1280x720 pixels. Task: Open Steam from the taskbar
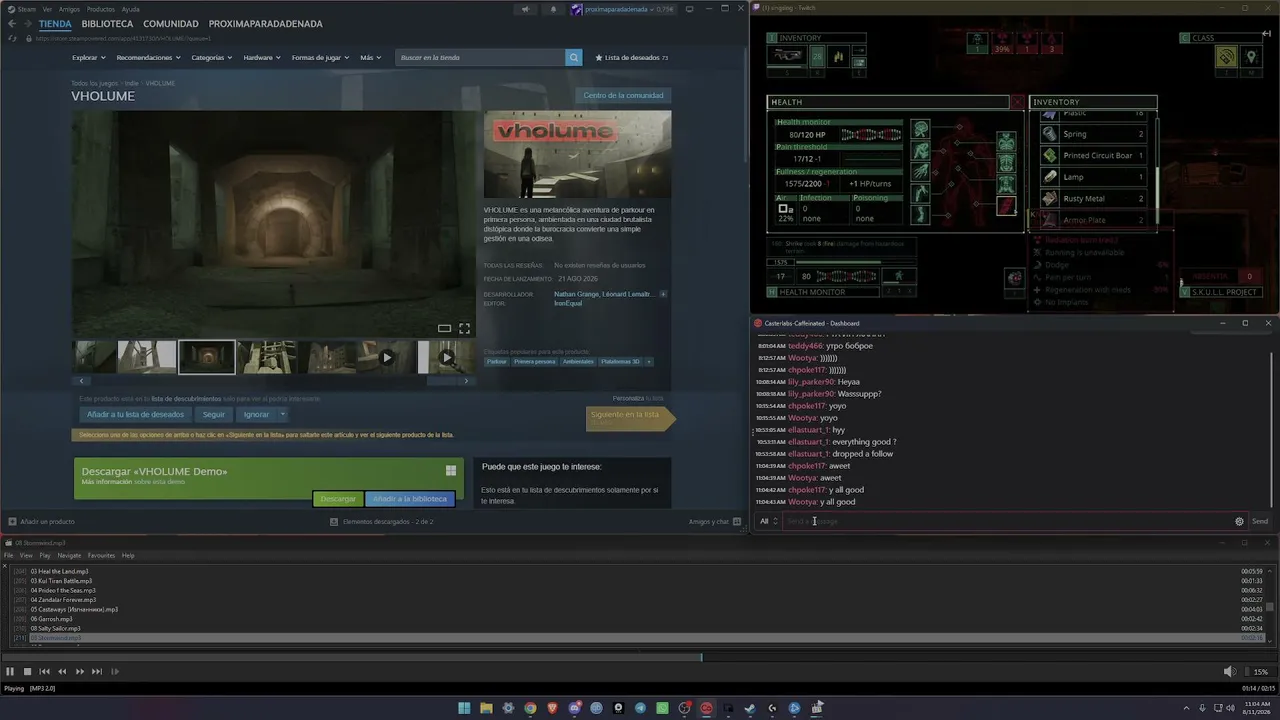750,708
